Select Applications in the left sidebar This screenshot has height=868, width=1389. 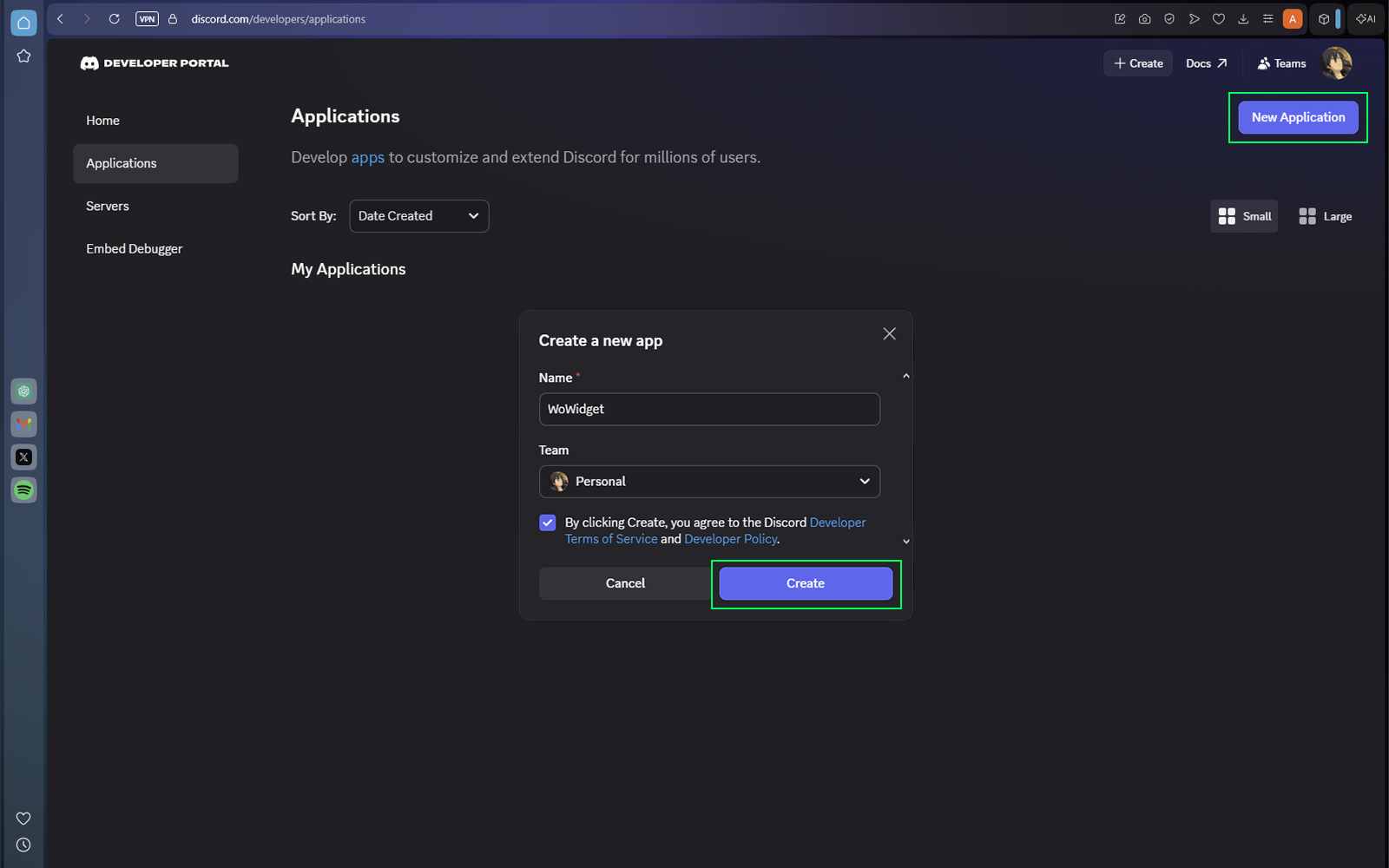pyautogui.click(x=155, y=163)
